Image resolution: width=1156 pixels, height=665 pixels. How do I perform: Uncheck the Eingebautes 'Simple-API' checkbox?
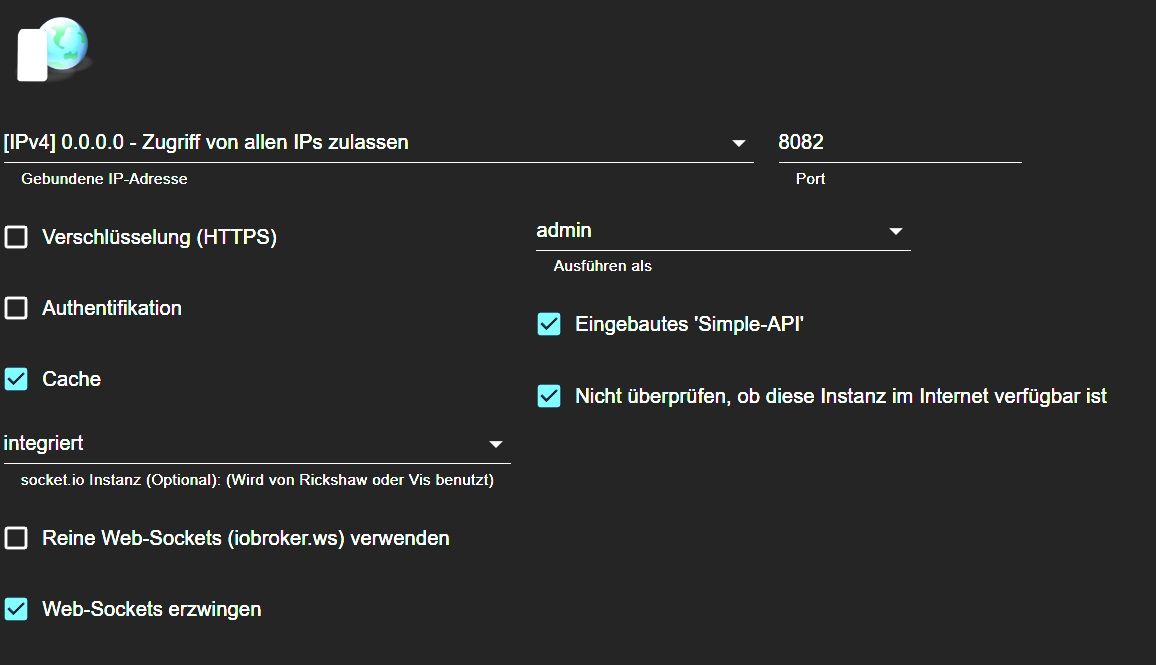click(x=549, y=324)
